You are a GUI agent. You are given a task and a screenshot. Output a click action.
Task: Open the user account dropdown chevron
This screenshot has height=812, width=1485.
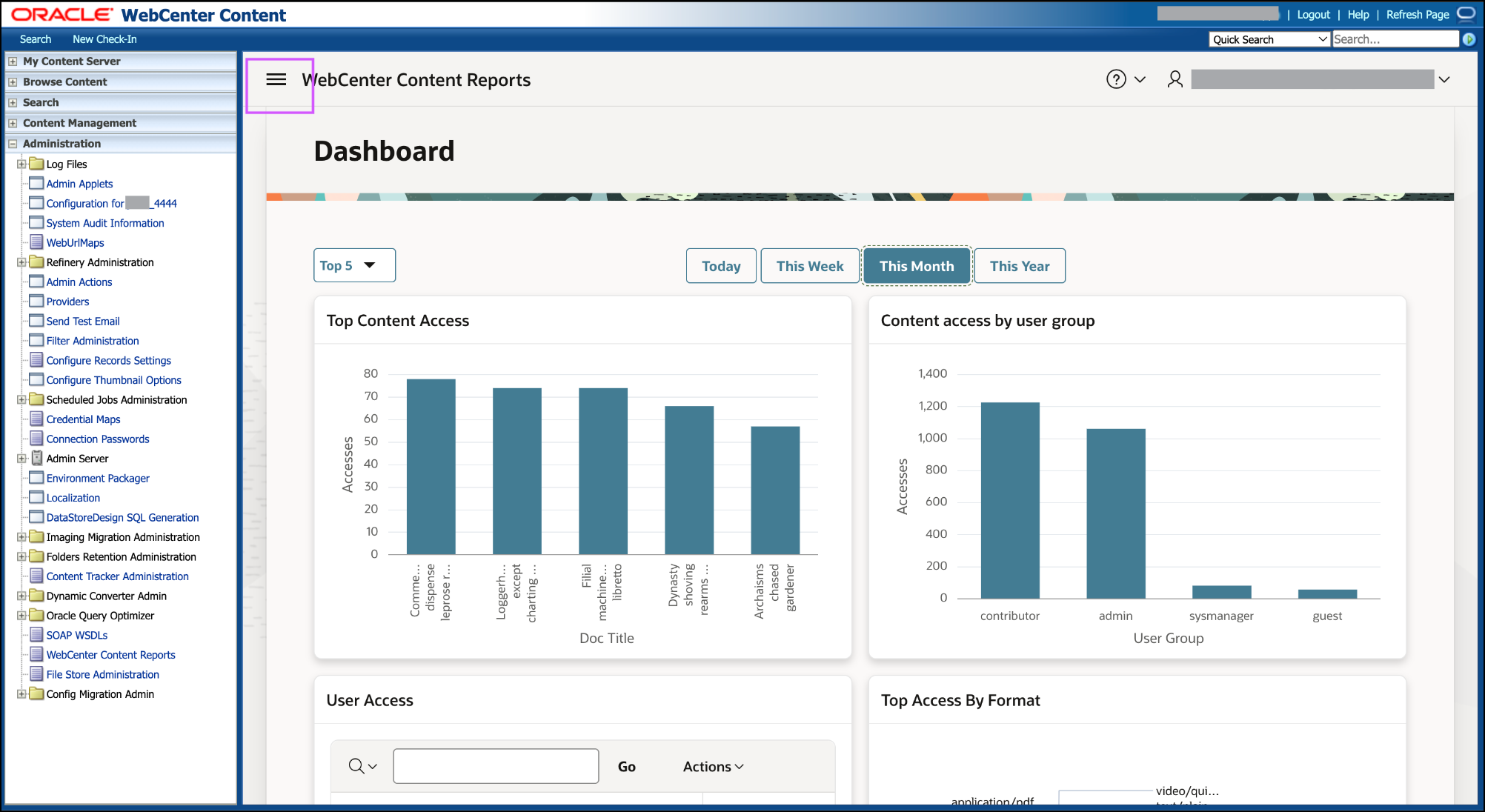pos(1444,79)
